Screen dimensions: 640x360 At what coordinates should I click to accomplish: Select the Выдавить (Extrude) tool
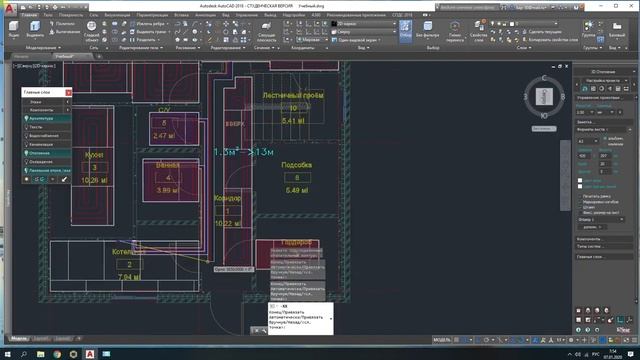(x=35, y=29)
